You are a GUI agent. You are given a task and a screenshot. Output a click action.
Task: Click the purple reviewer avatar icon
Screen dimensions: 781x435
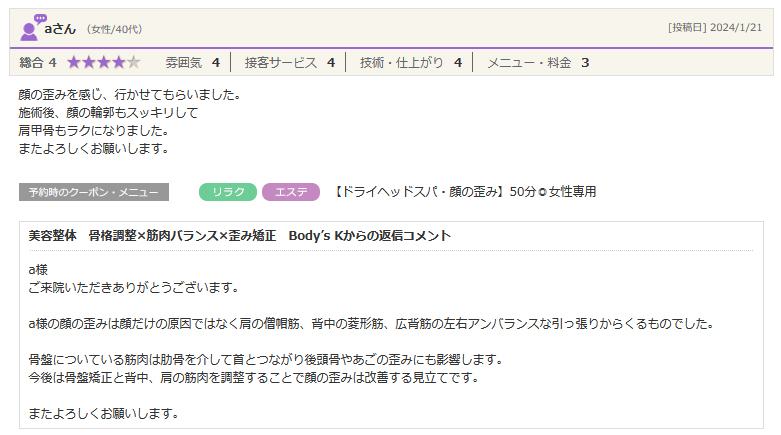pos(32,28)
